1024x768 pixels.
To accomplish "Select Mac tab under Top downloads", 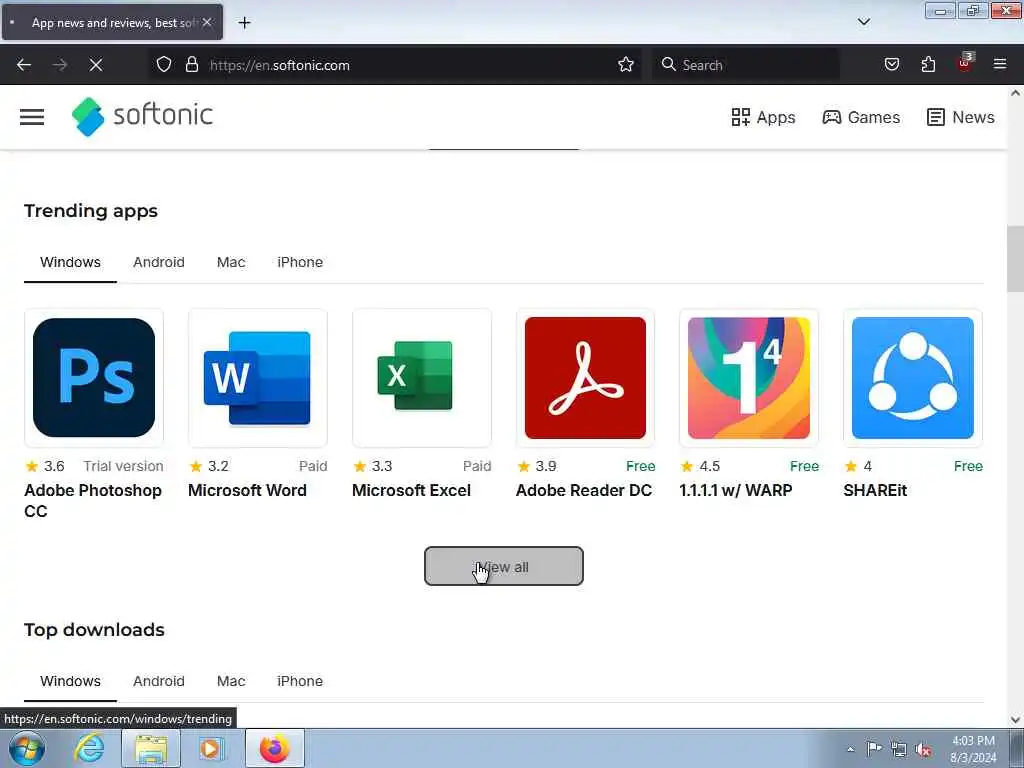I will [231, 681].
